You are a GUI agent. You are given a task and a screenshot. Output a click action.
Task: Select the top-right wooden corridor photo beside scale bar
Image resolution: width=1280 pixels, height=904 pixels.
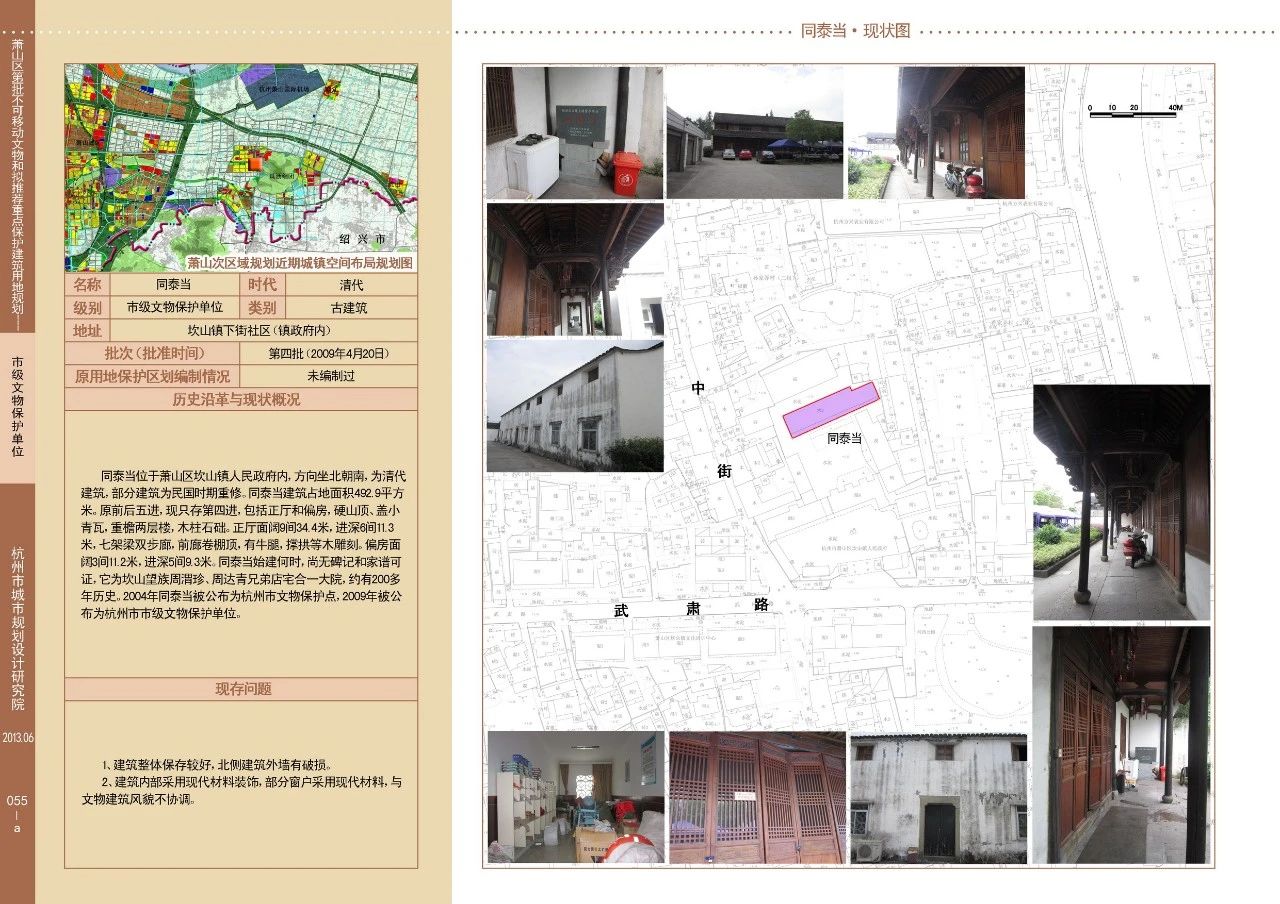coord(936,132)
